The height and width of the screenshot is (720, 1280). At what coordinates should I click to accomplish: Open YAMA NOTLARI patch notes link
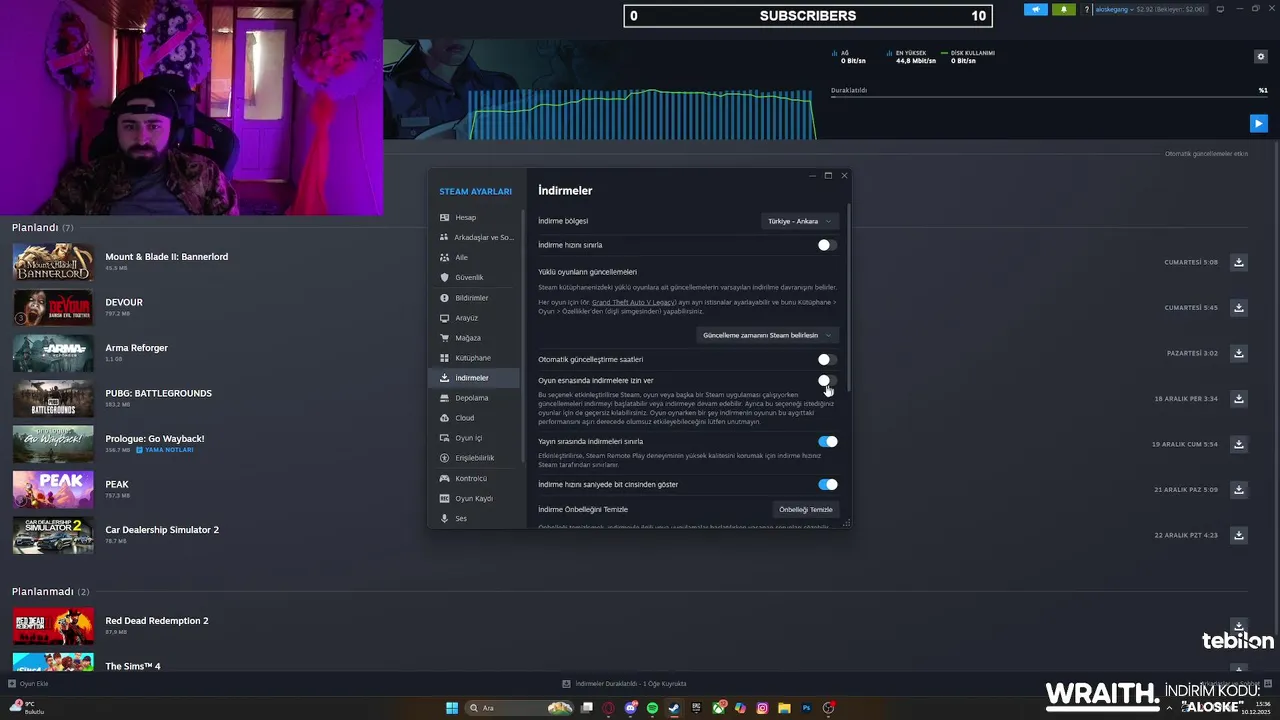tap(165, 450)
